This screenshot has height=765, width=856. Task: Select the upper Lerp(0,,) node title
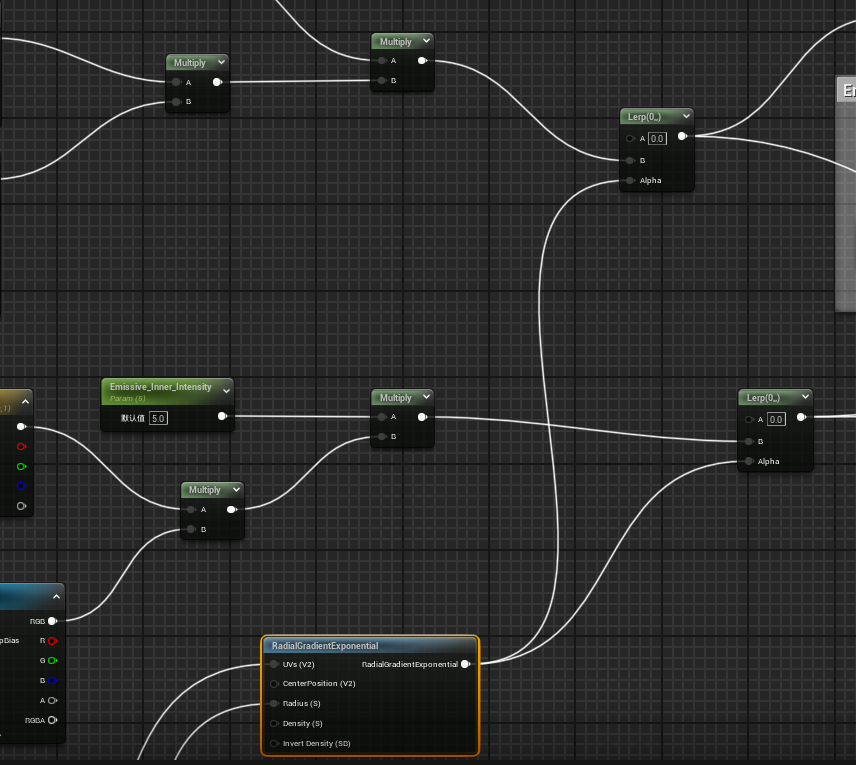coord(644,116)
